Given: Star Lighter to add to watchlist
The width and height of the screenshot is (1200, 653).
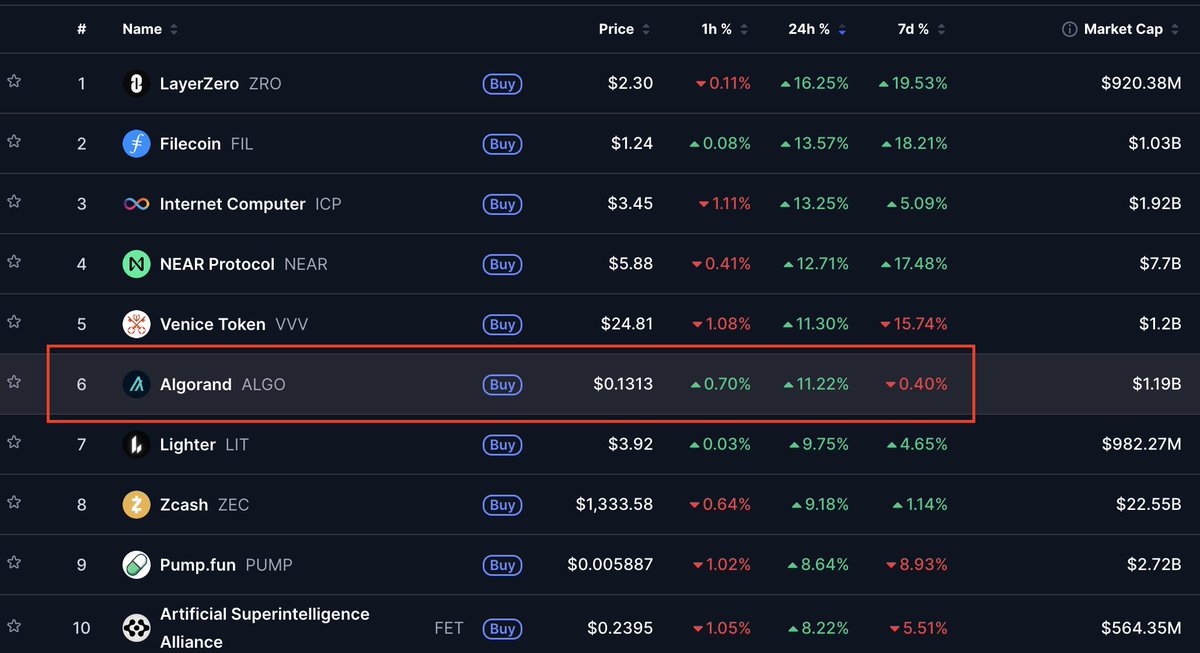Looking at the screenshot, I should tap(14, 442).
